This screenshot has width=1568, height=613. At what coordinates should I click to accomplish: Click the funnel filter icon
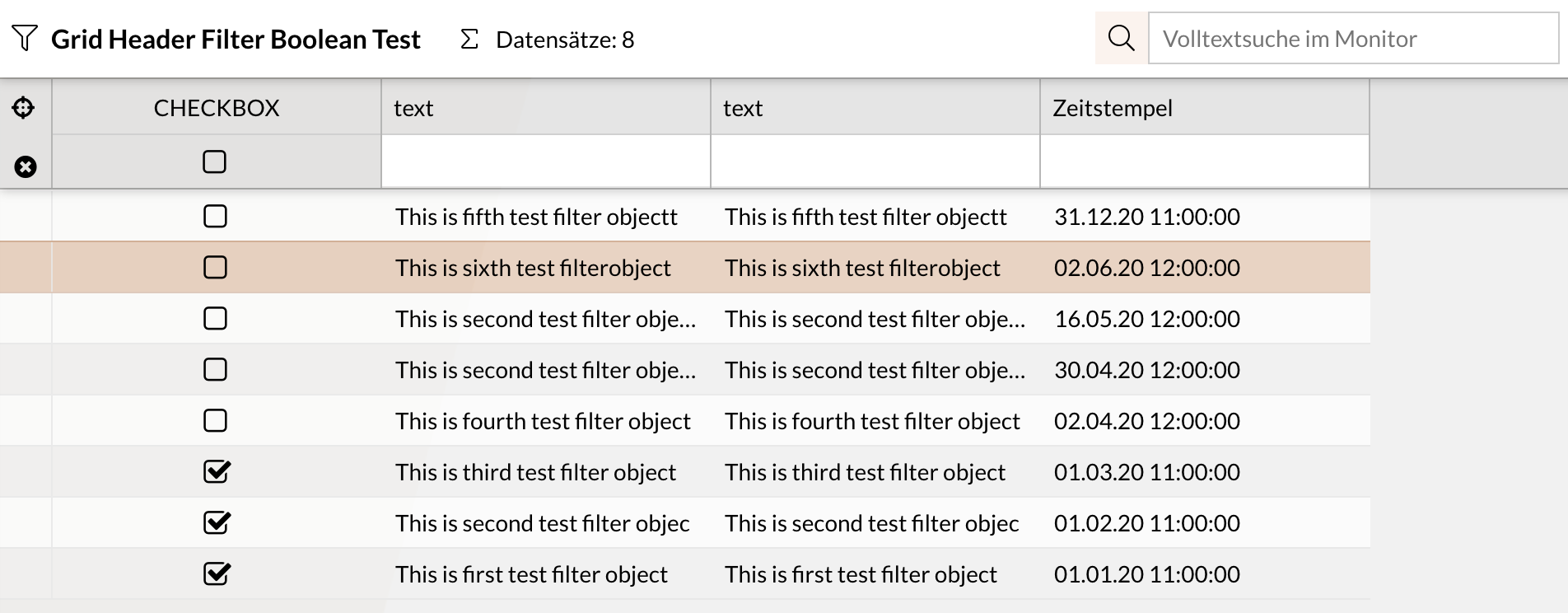[25, 38]
